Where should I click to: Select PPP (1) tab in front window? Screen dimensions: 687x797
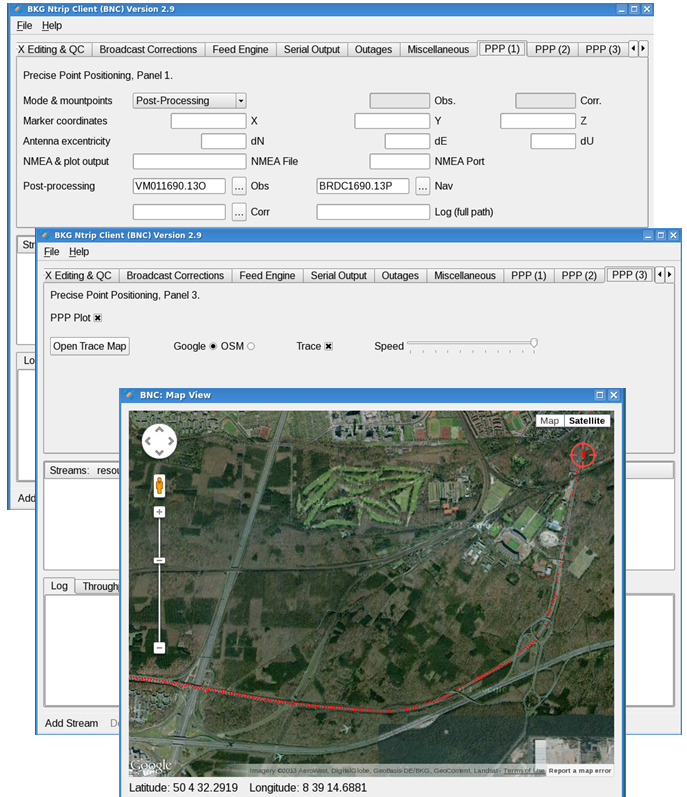tap(528, 275)
